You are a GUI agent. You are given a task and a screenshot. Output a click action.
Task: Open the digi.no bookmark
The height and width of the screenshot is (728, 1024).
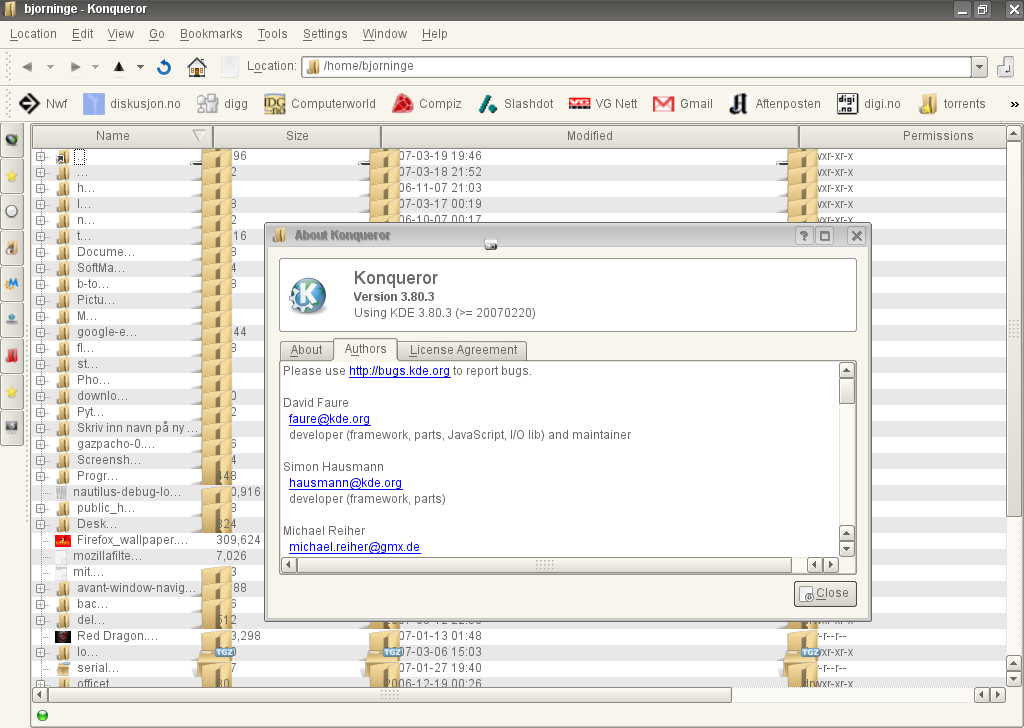[869, 104]
